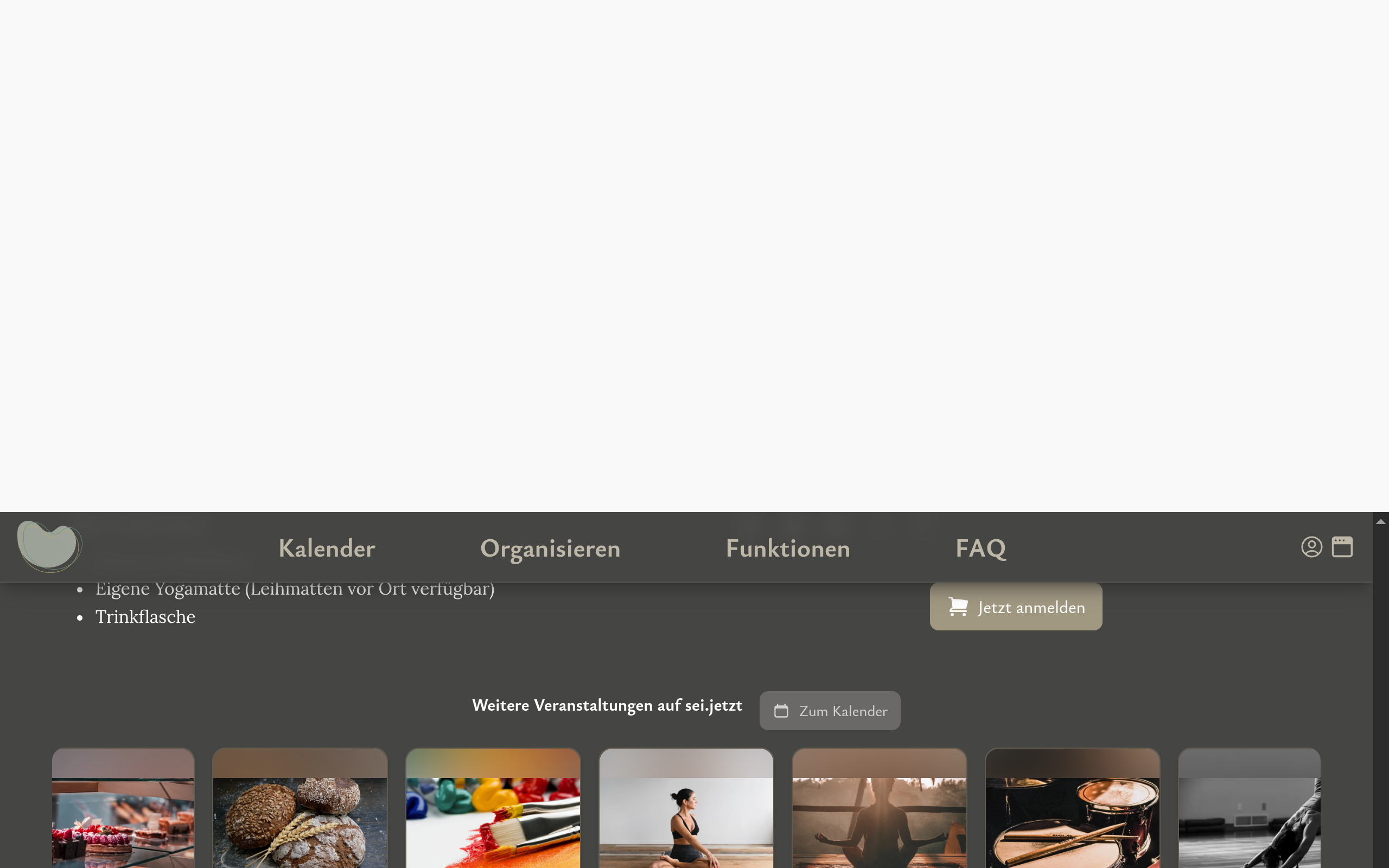This screenshot has width=1389, height=868.
Task: Click the Jetzt anmelden button
Action: (1016, 607)
